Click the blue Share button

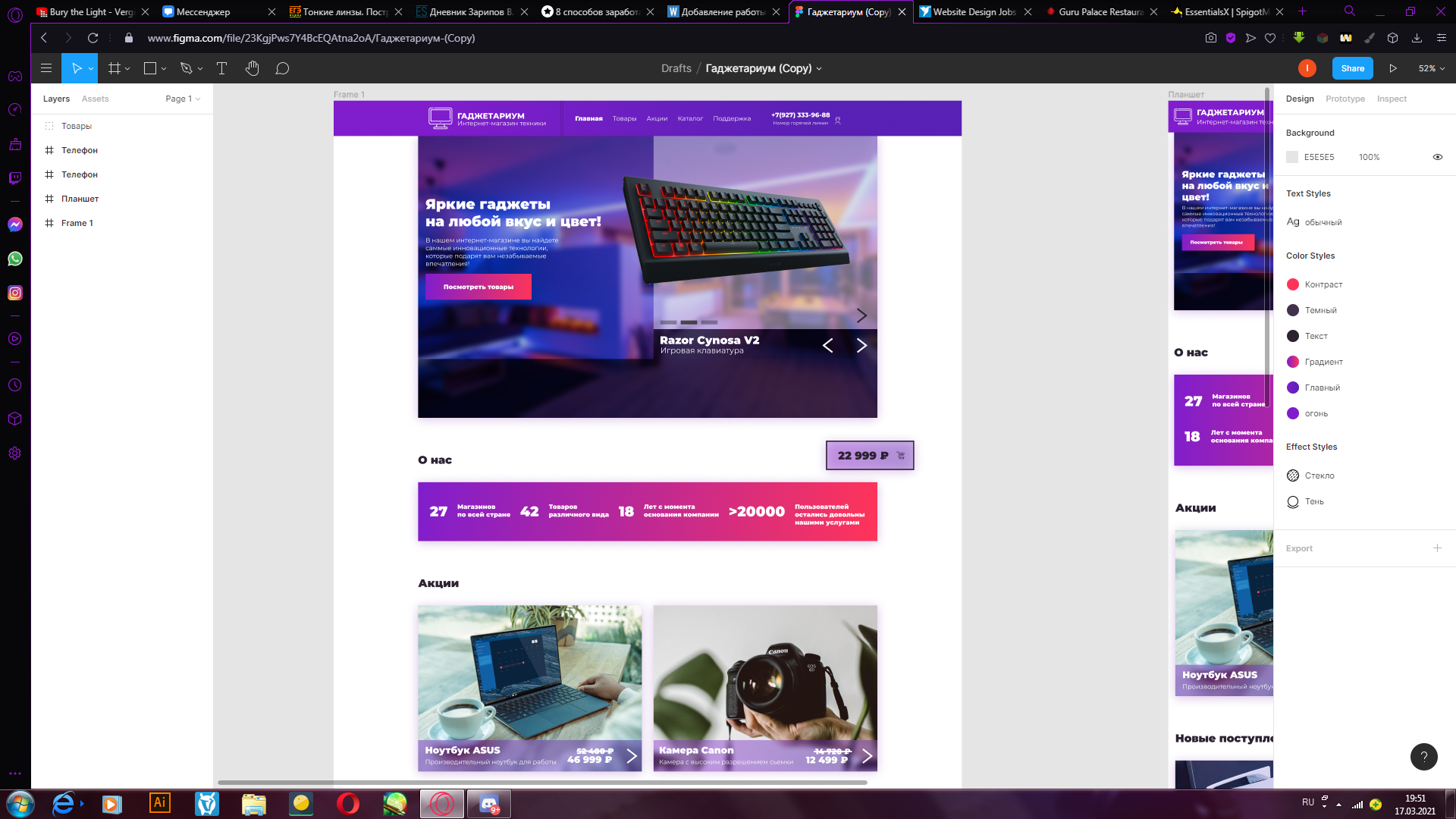pyautogui.click(x=1352, y=68)
